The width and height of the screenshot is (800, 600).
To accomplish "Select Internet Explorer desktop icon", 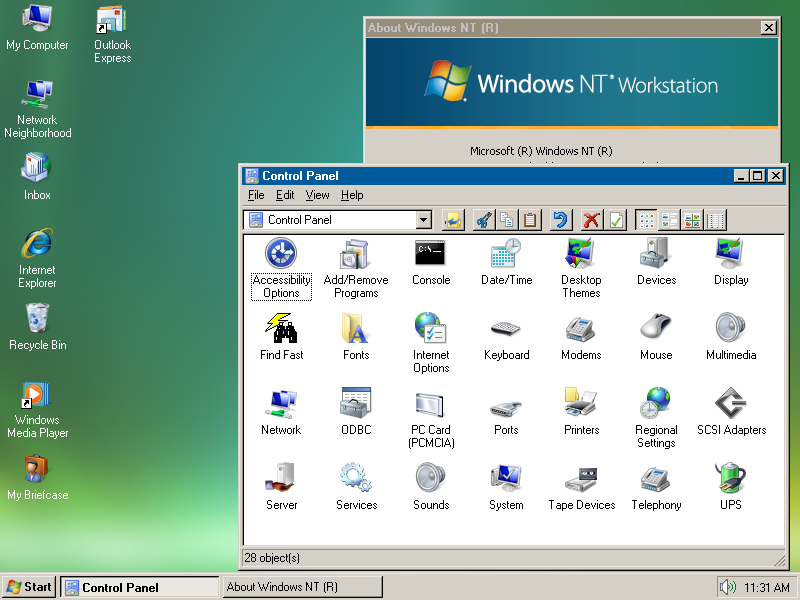I will (x=37, y=258).
